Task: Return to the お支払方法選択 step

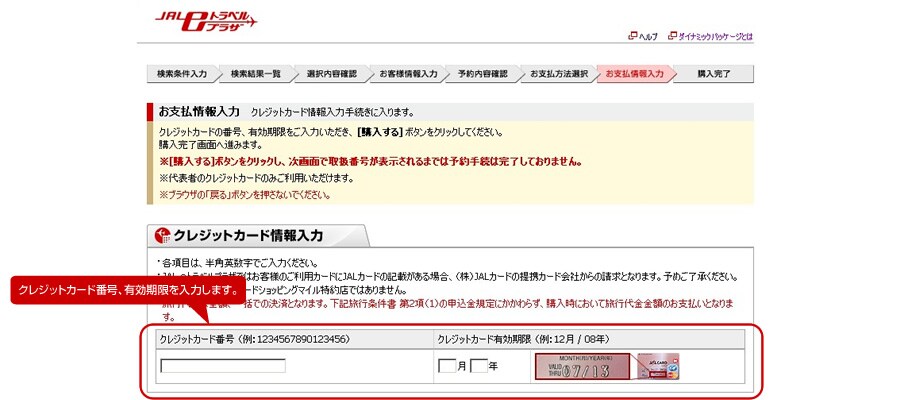Action: (x=558, y=74)
